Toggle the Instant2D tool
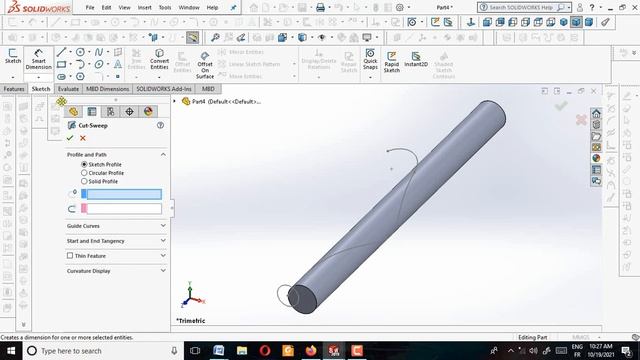The width and height of the screenshot is (640, 360). [416, 59]
